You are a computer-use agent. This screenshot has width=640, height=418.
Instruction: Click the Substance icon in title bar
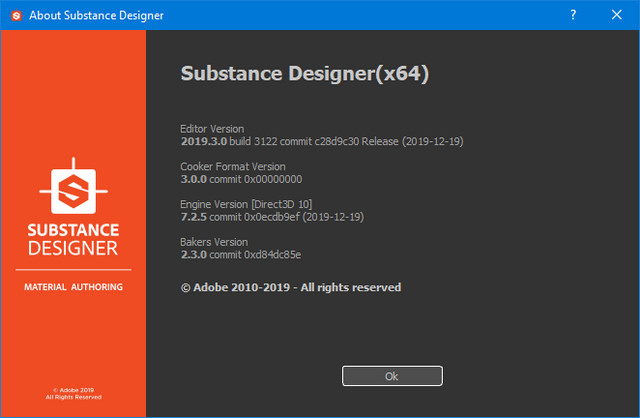tap(15, 15)
